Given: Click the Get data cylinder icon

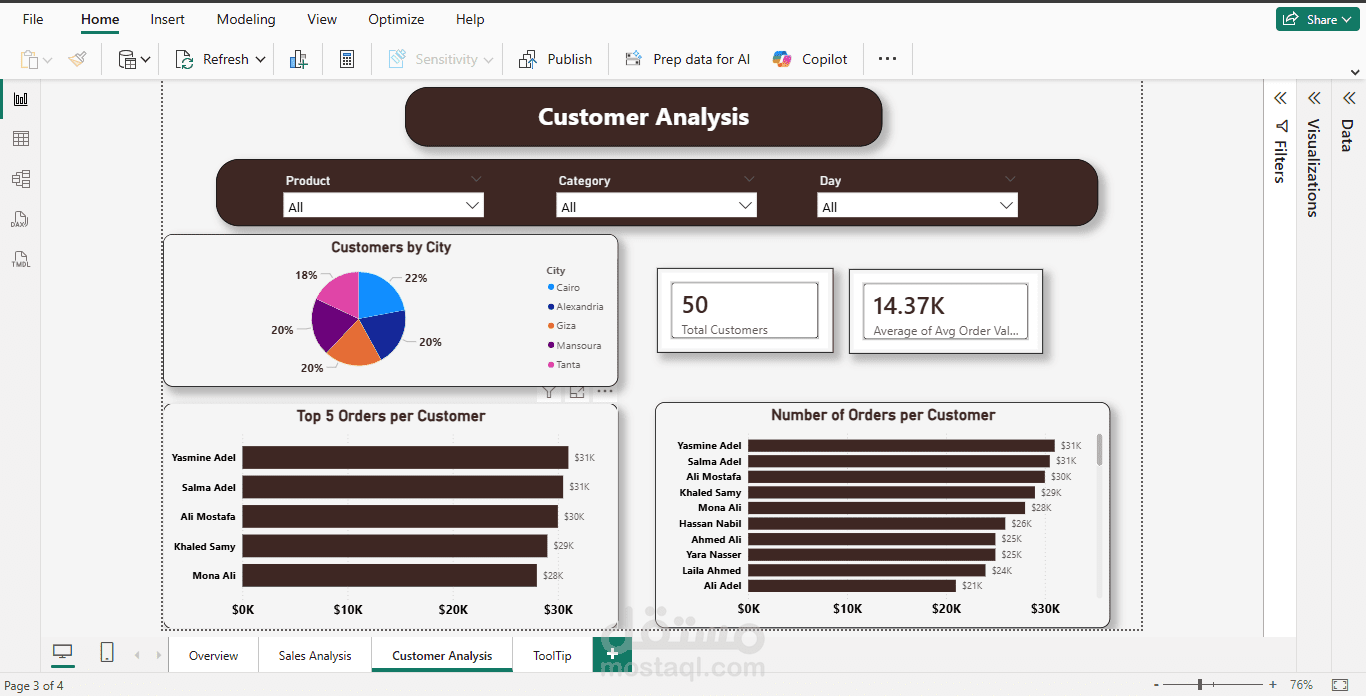Looking at the screenshot, I should coord(127,59).
